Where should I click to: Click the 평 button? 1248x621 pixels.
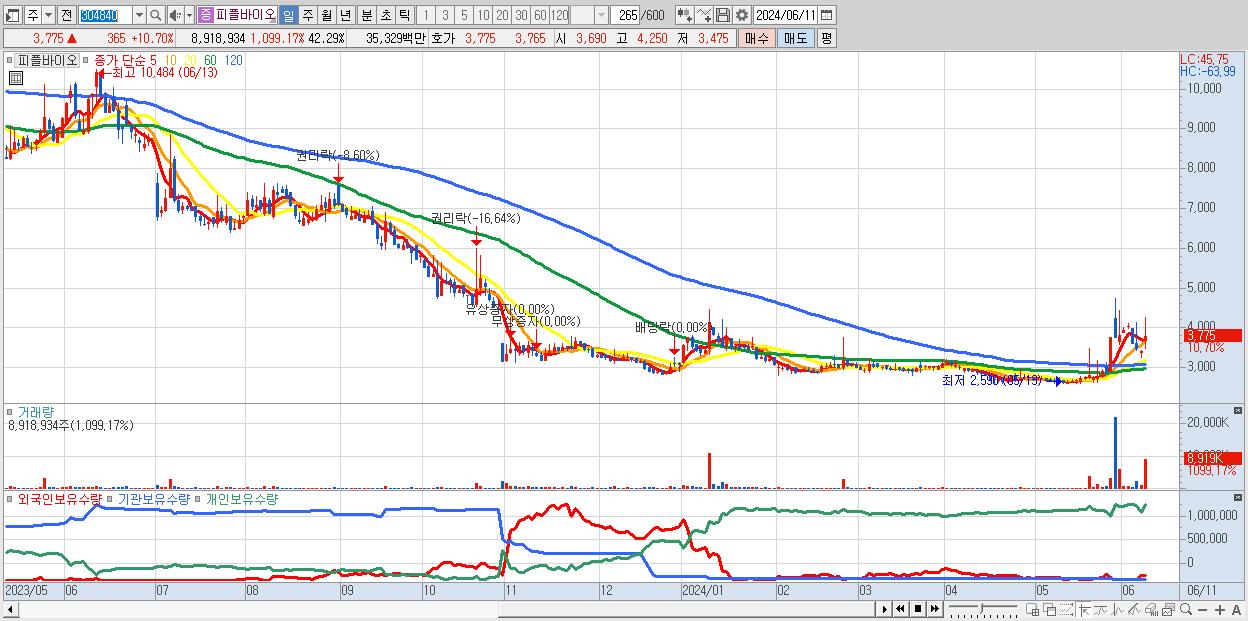[x=826, y=38]
